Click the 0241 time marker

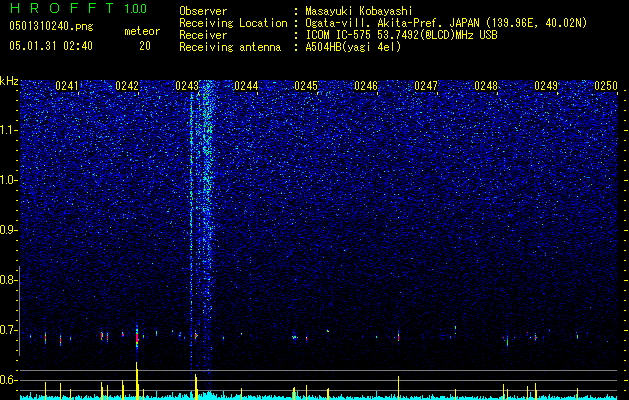click(x=67, y=86)
